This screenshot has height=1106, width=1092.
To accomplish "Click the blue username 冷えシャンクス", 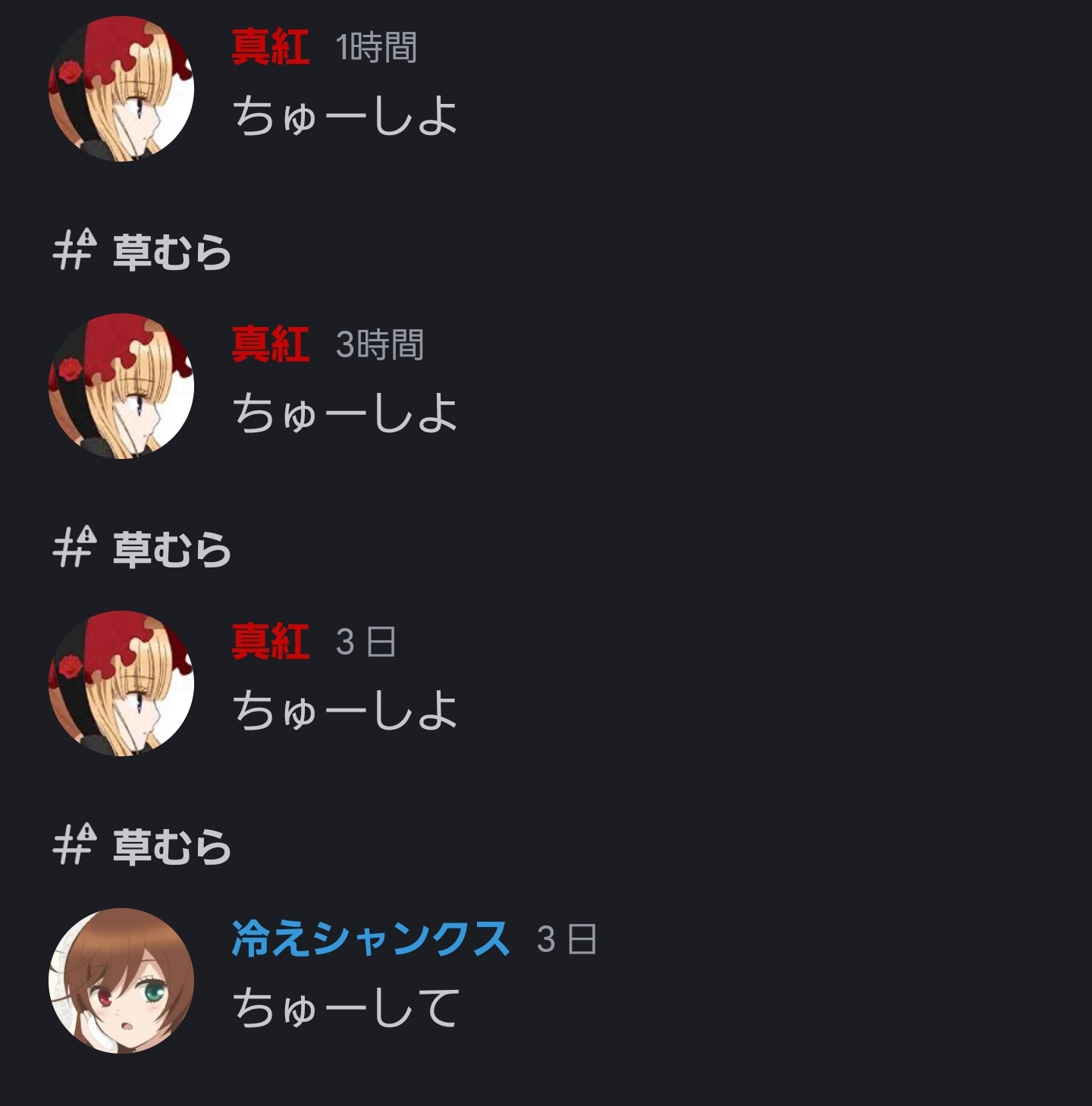I will pos(370,939).
